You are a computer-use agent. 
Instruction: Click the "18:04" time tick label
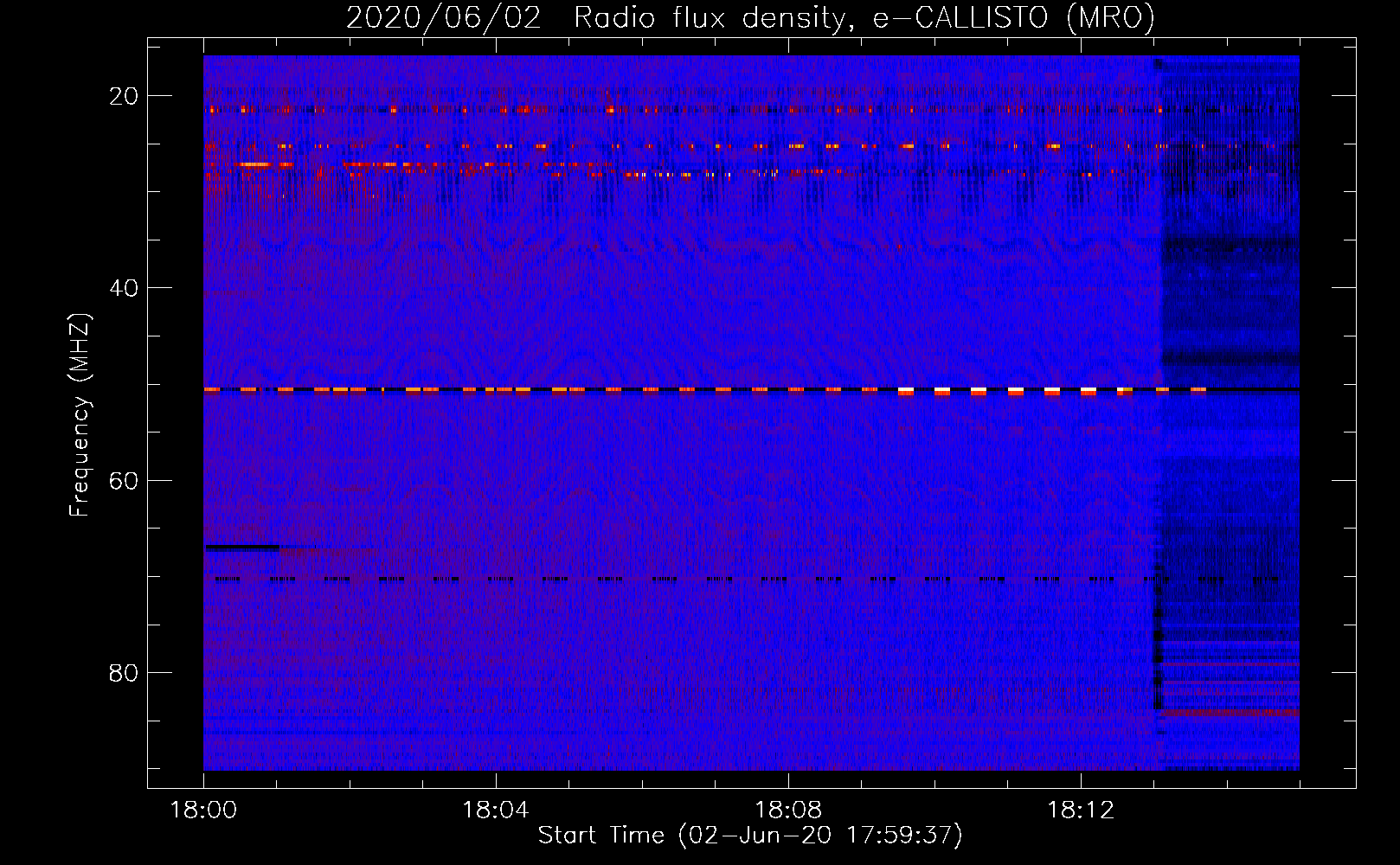(x=495, y=811)
